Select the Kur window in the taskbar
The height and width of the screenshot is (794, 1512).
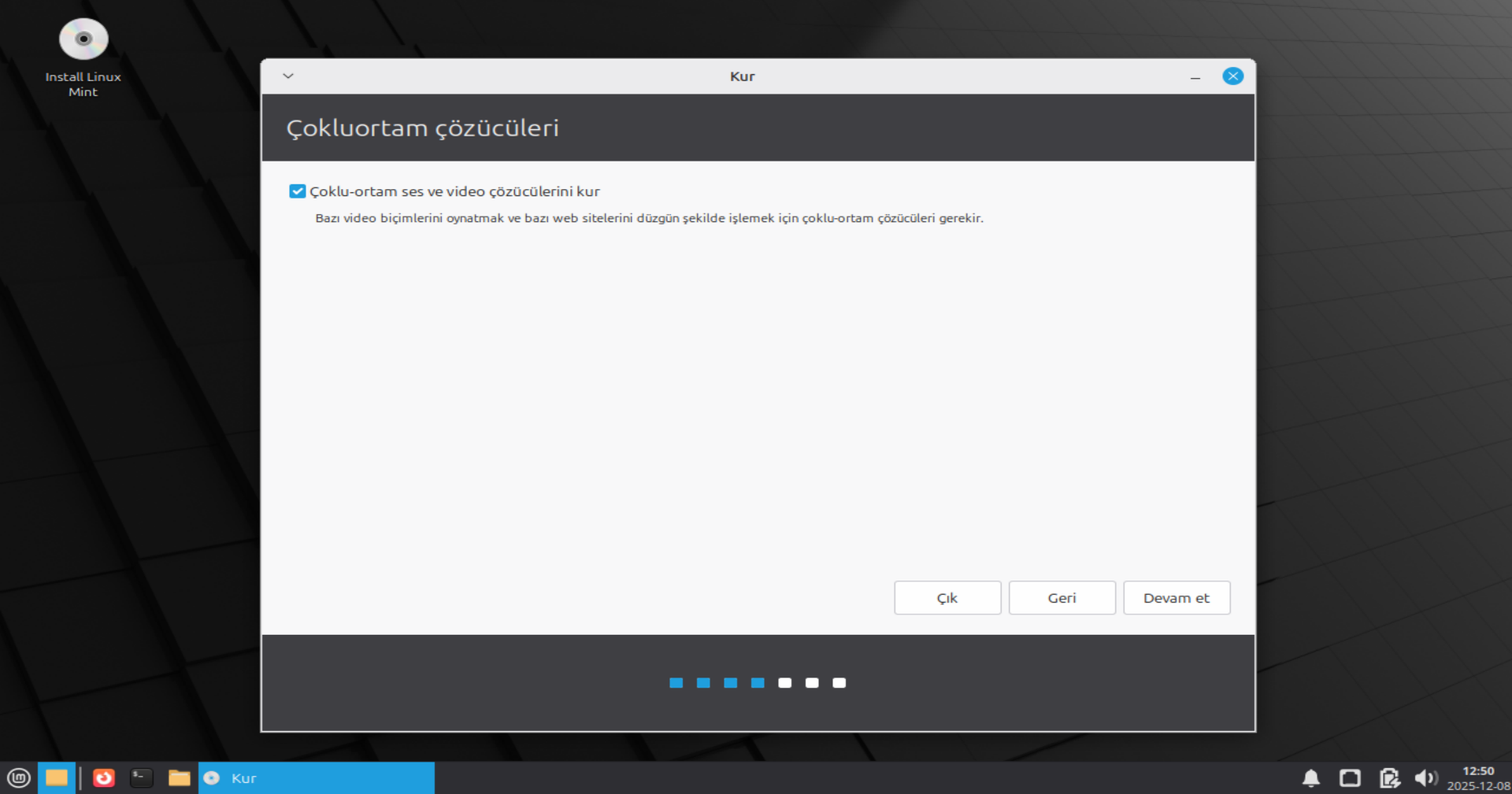click(317, 778)
